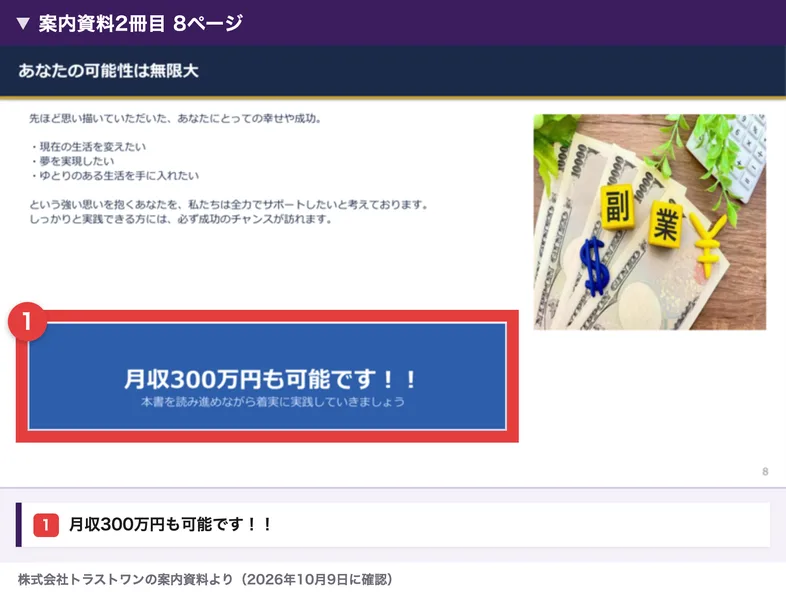Screen dimensions: 786x600
Task: Click the source note 株式会社トラストワンの案内資料より
Action: 206,579
